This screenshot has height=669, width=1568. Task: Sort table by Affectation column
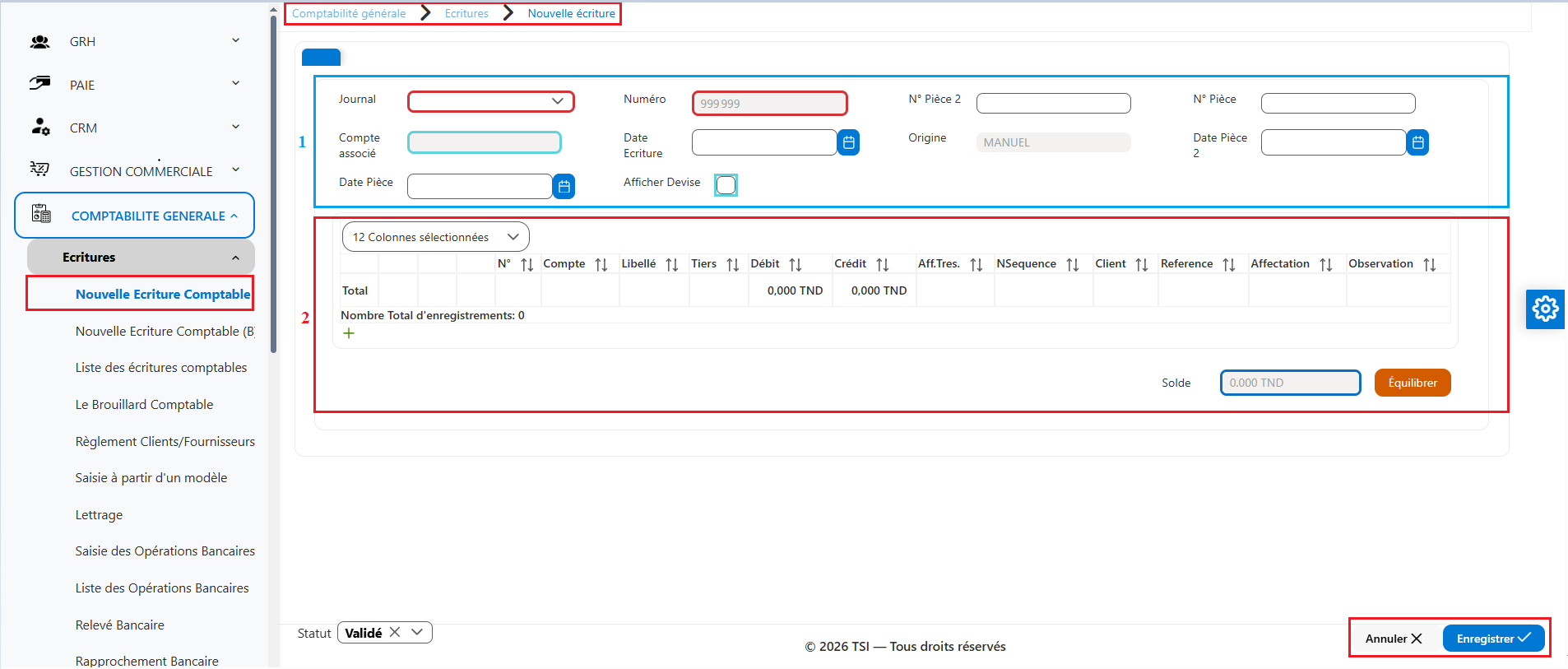[x=1326, y=265]
